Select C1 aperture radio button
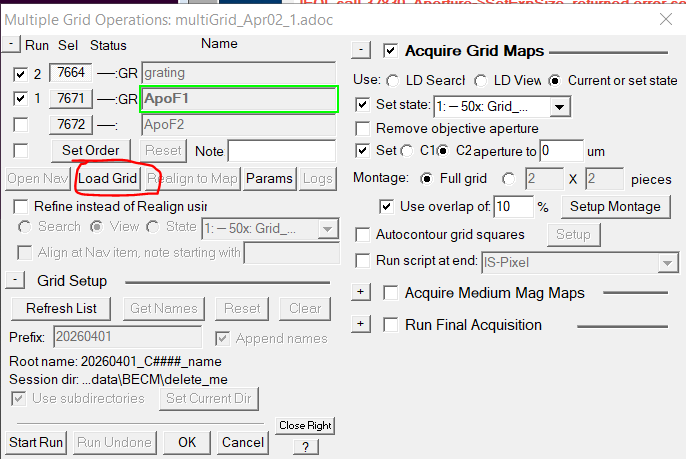This screenshot has height=459, width=686. point(406,151)
